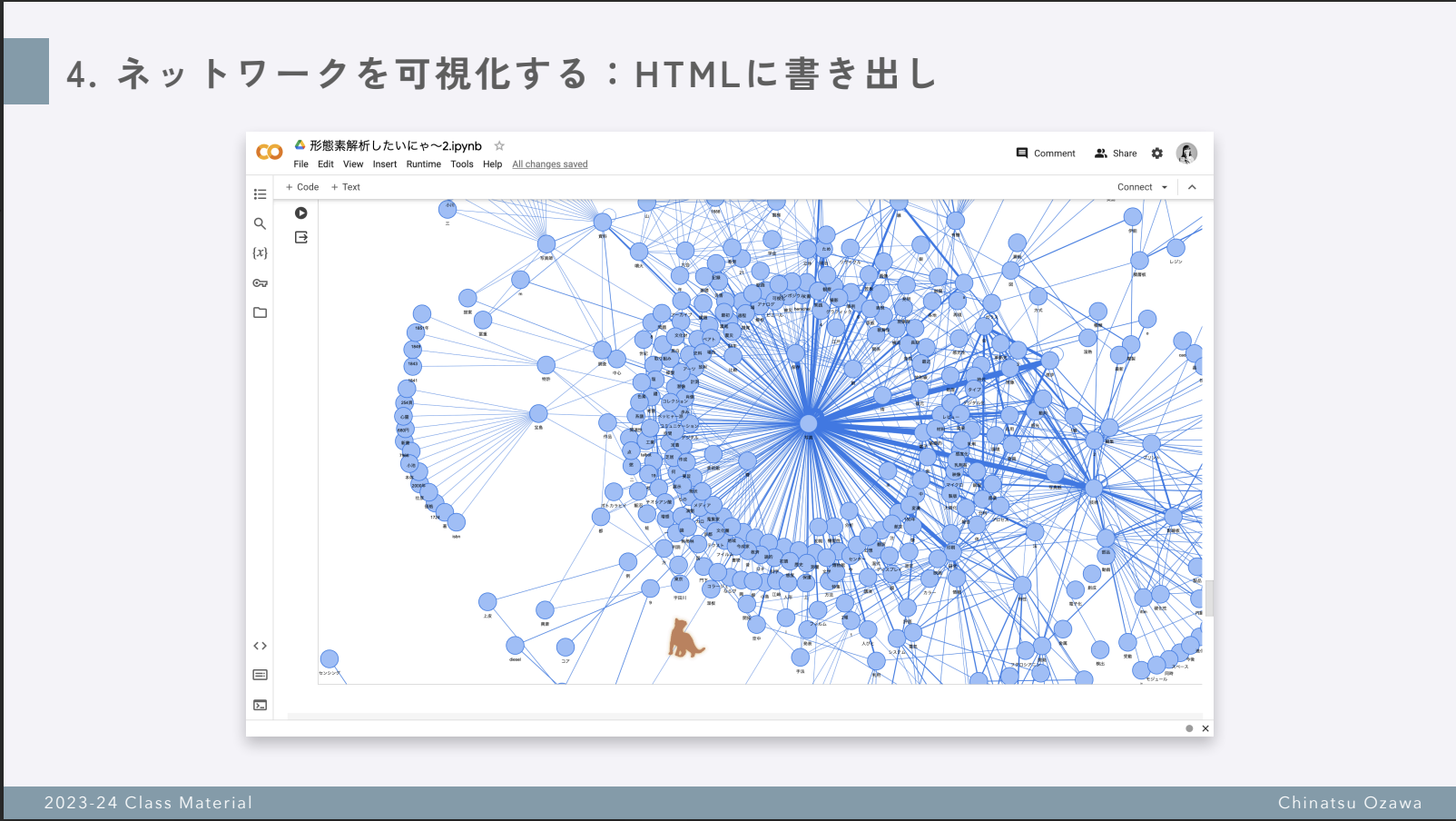Open the table of contents sidebar icon
The width and height of the screenshot is (1456, 821).
[x=261, y=194]
